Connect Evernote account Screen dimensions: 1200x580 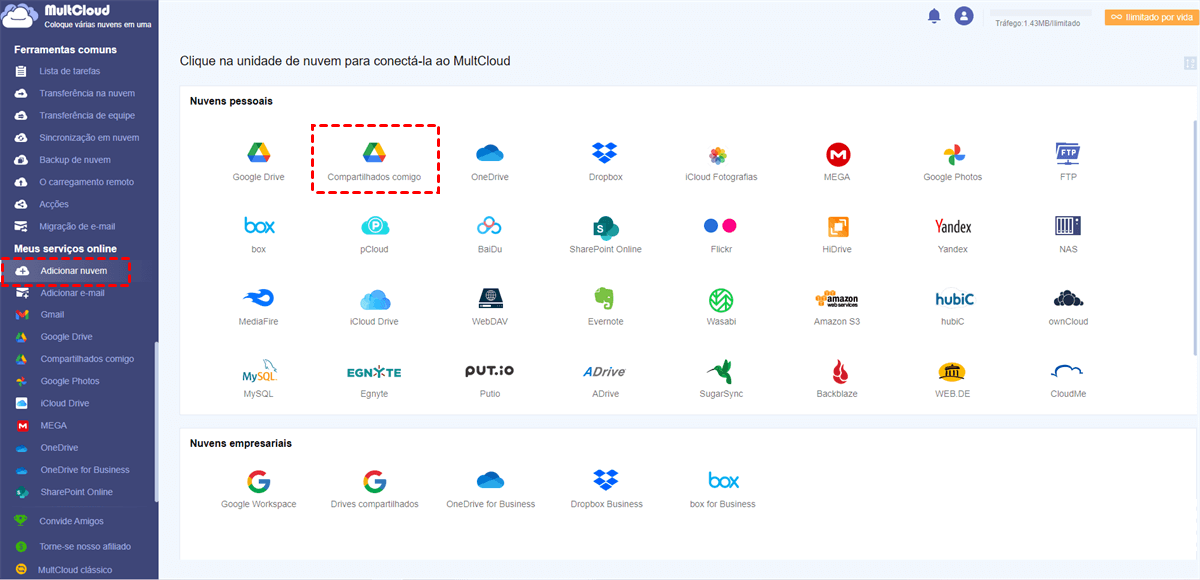(605, 306)
